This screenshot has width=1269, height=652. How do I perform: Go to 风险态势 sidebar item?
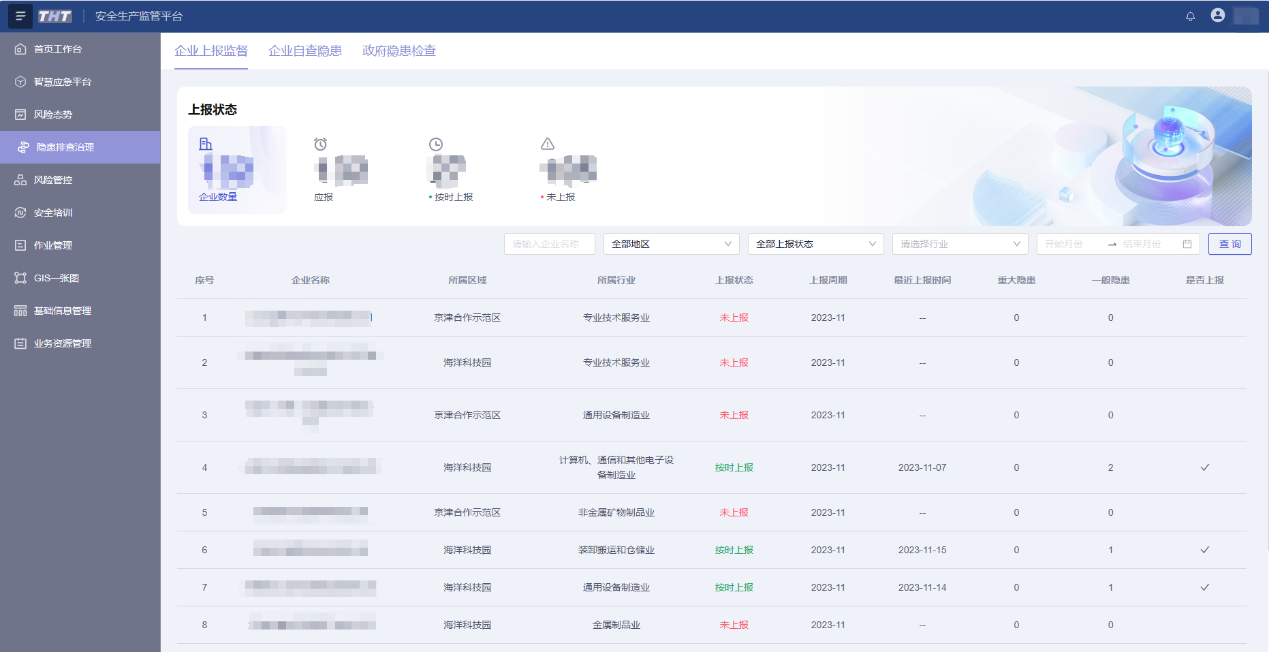coord(53,115)
